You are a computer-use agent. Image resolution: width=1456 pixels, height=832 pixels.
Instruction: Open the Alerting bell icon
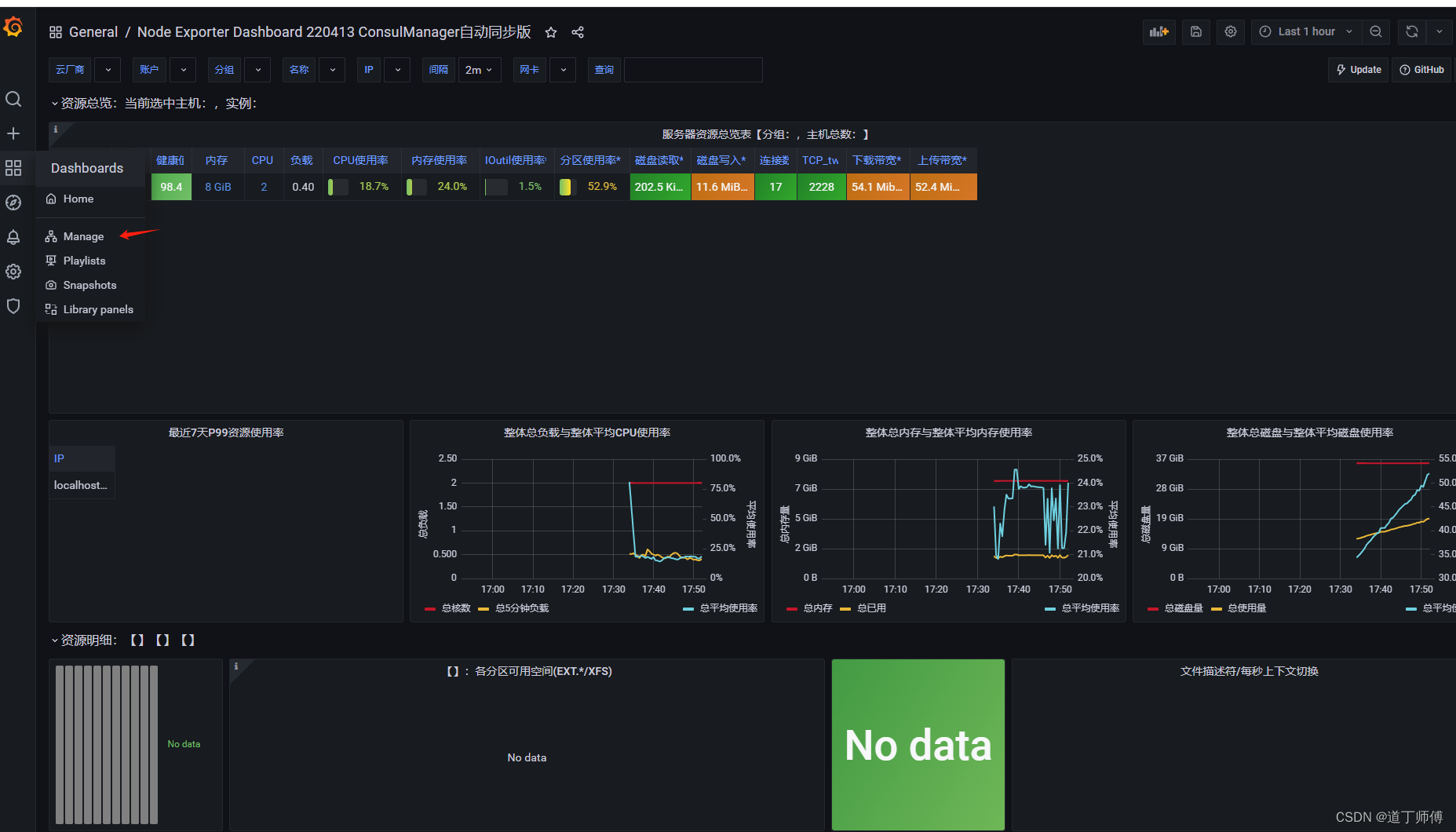(x=13, y=237)
